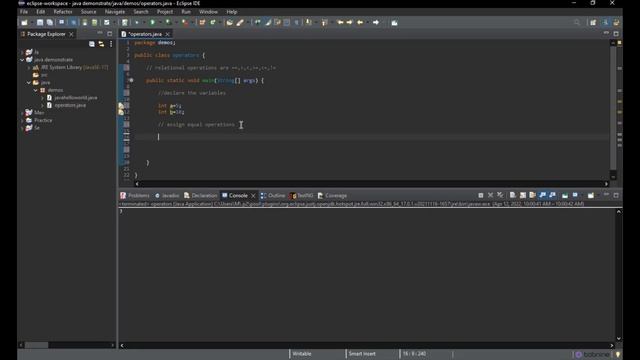Image resolution: width=640 pixels, height=360 pixels.
Task: Open Package Explorer view menu (three dots)
Action: coord(111,44)
